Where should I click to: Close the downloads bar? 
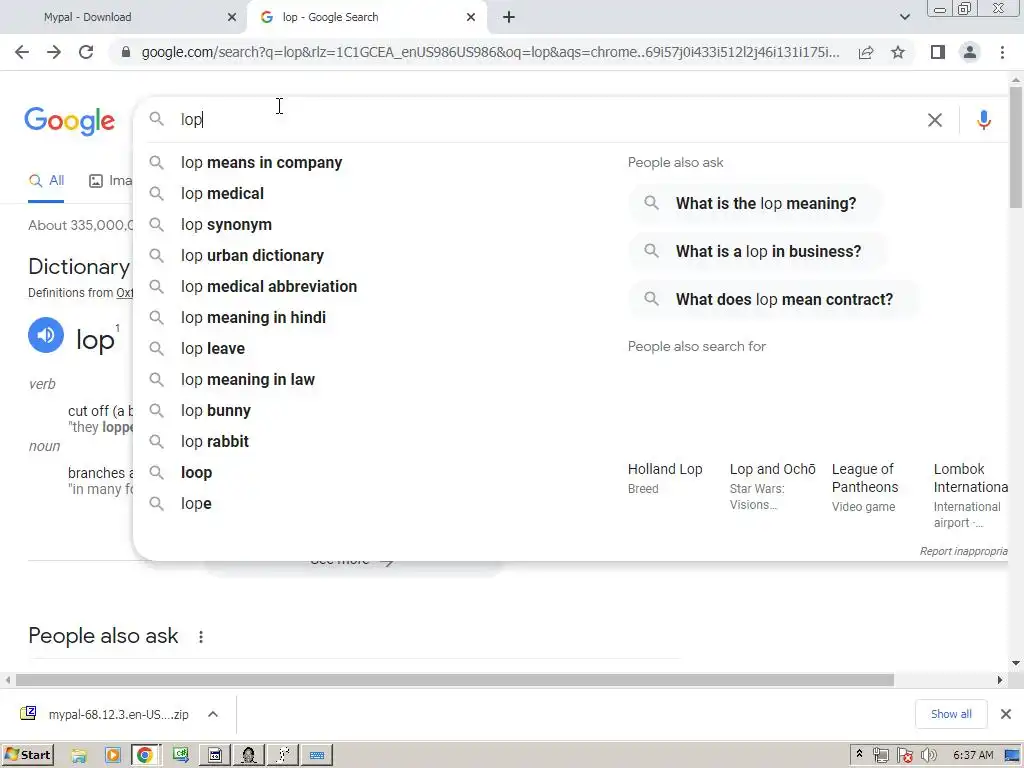tap(1006, 714)
